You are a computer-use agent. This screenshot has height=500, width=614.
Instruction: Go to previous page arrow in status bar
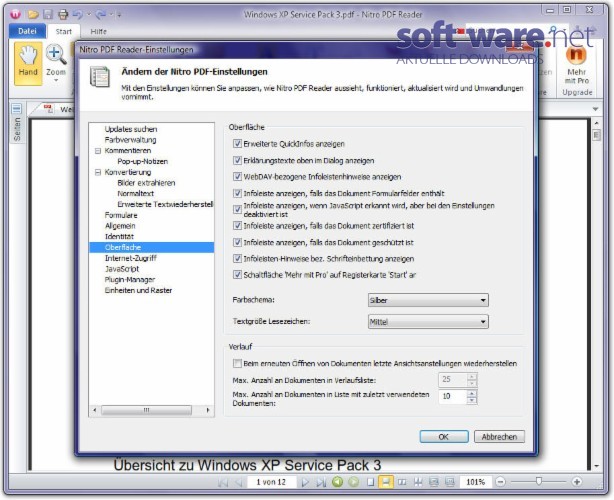238,482
